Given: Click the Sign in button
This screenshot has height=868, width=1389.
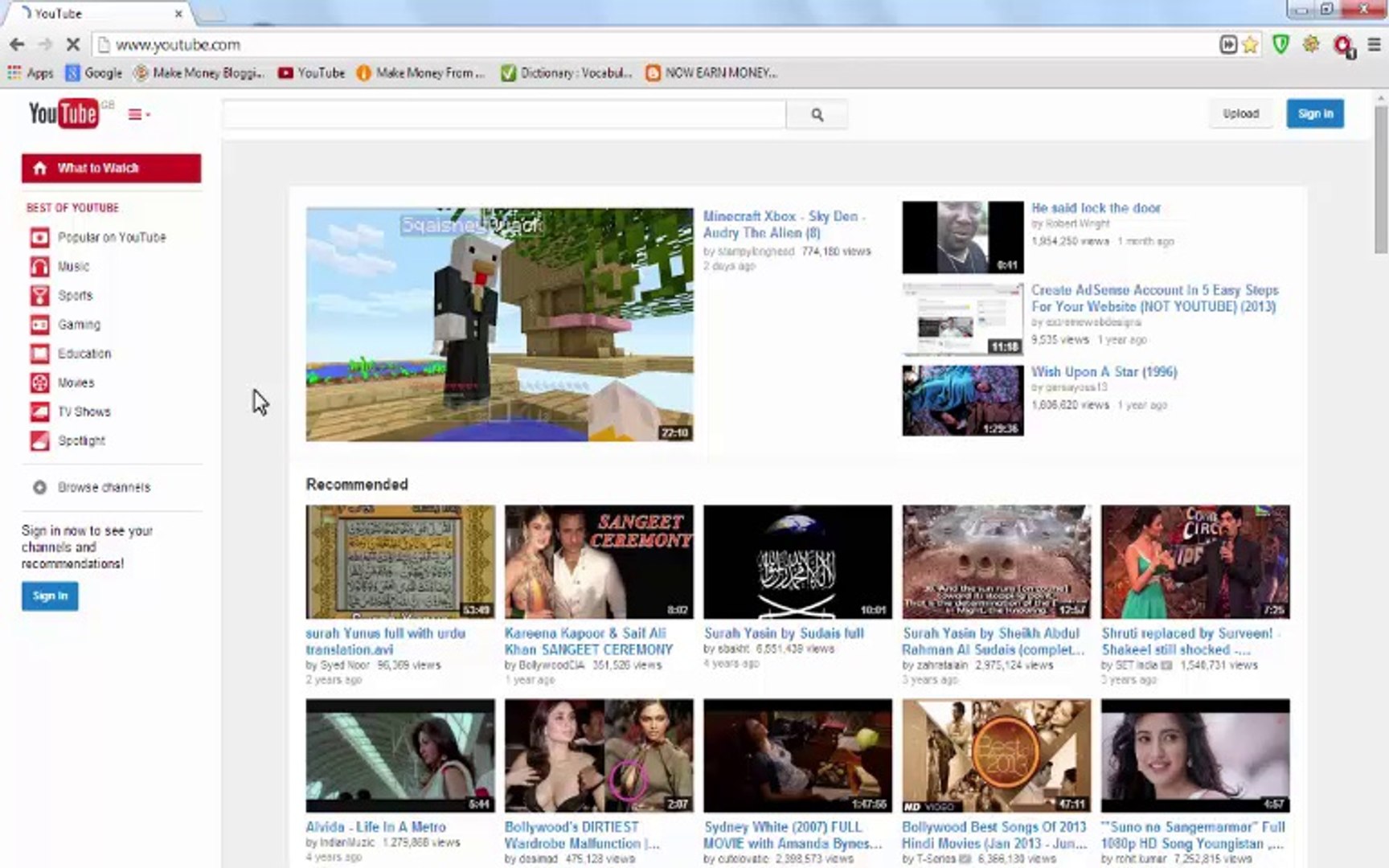Looking at the screenshot, I should (x=1315, y=113).
